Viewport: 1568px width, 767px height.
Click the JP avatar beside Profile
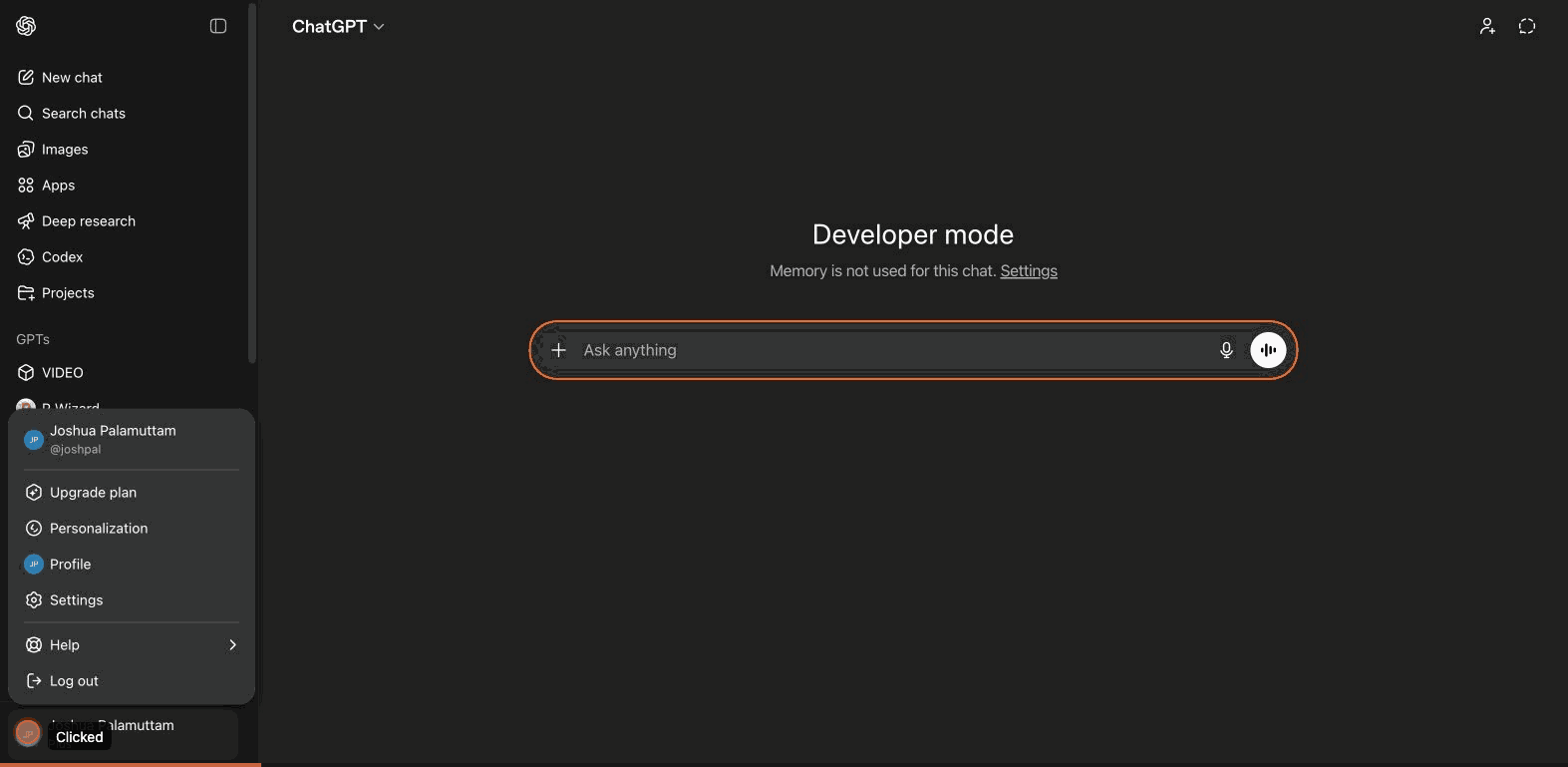pos(34,564)
